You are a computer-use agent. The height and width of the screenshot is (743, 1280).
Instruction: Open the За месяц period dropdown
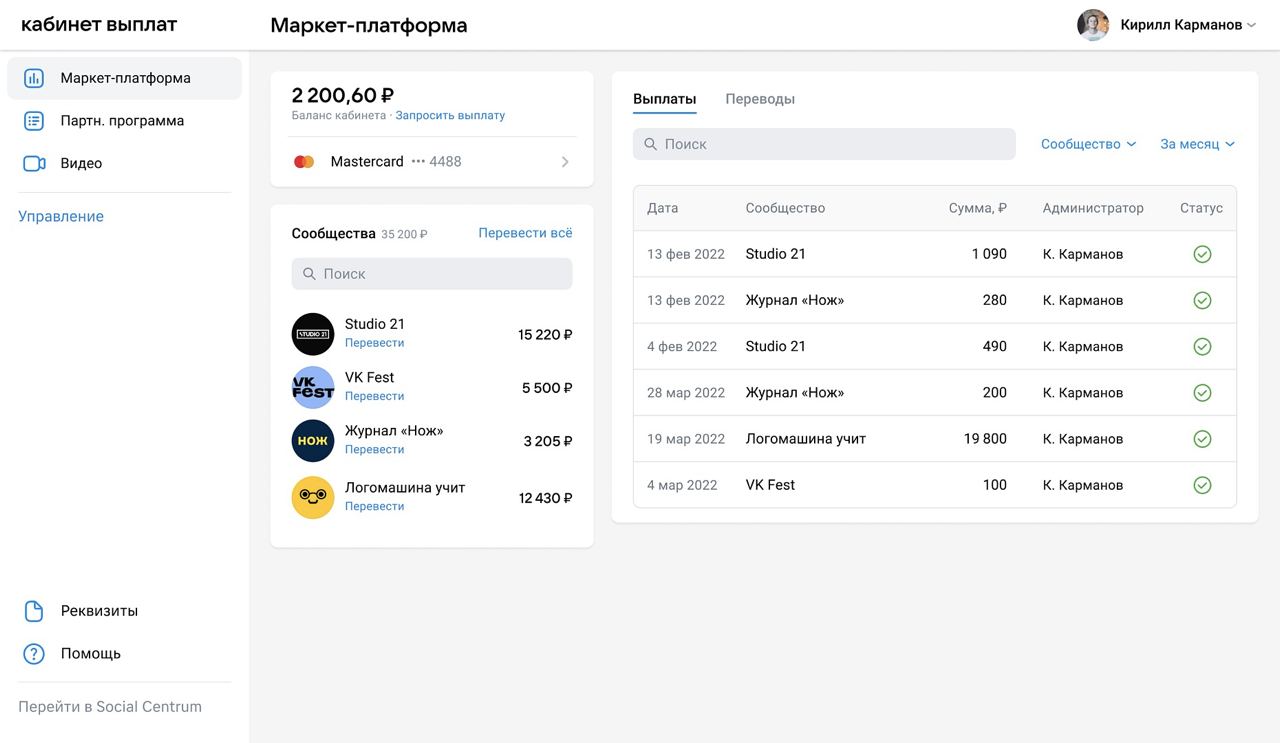1197,144
